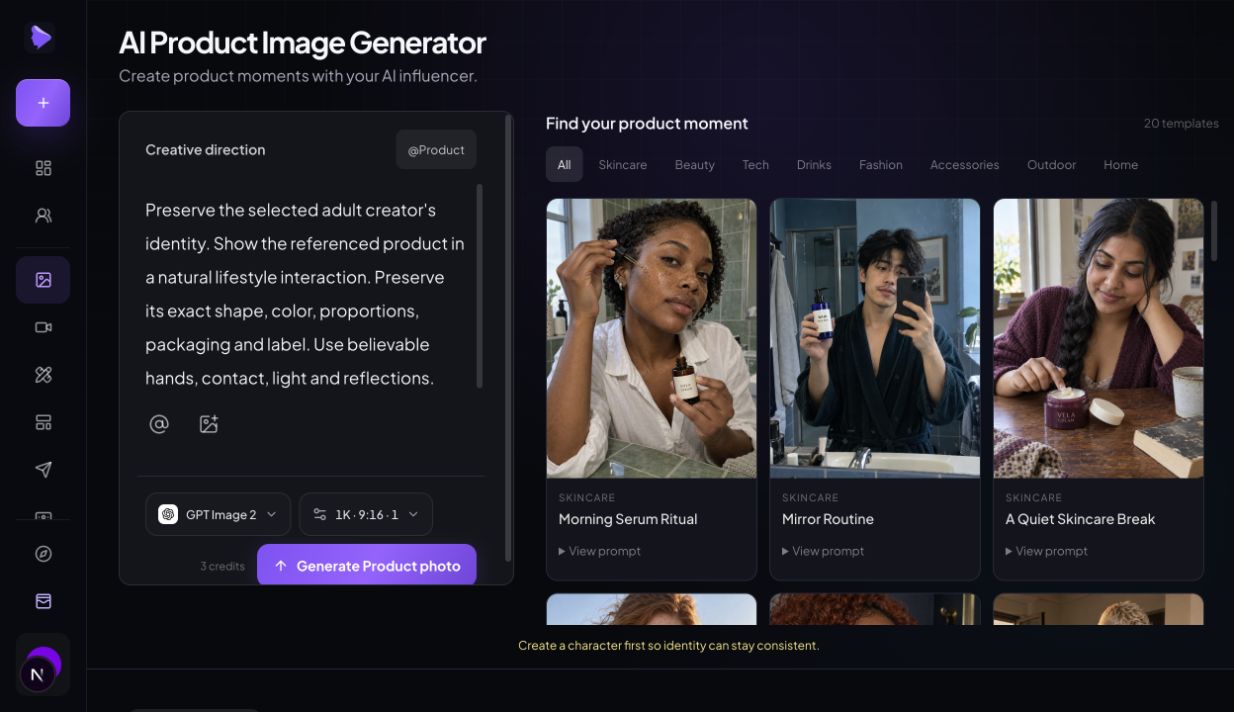
Task: Select the Outdoor category tab
Action: coord(1052,165)
